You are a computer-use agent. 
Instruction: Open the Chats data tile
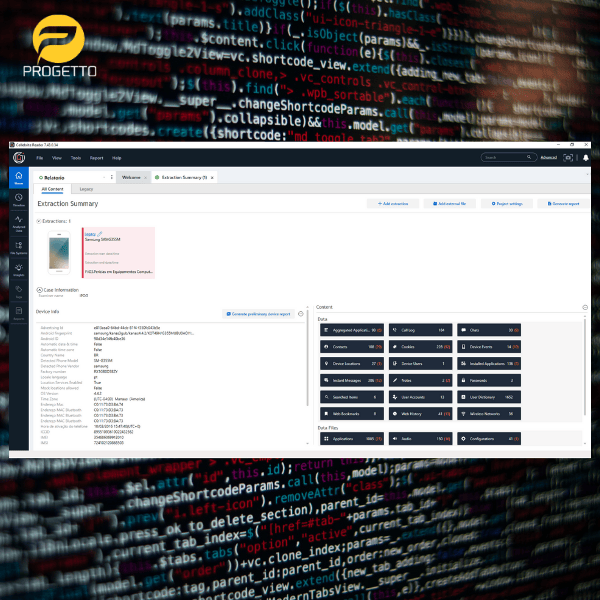489,329
